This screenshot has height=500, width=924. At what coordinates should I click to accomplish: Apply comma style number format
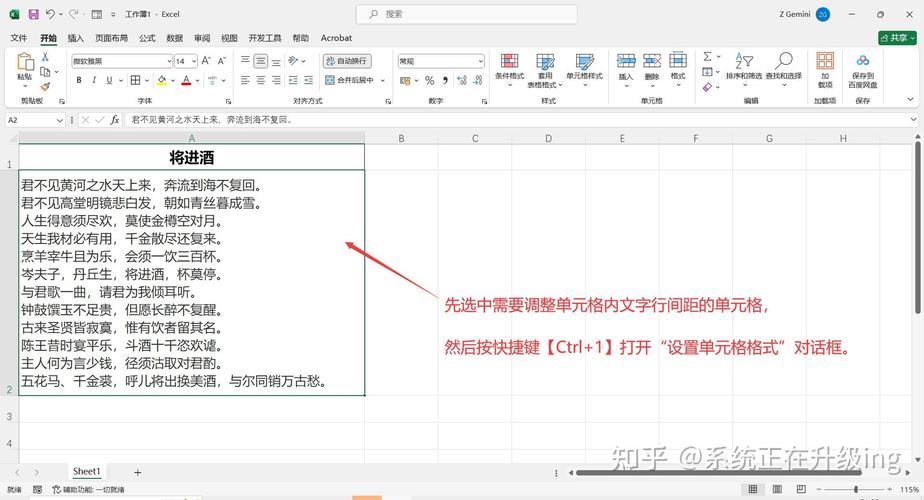click(445, 80)
